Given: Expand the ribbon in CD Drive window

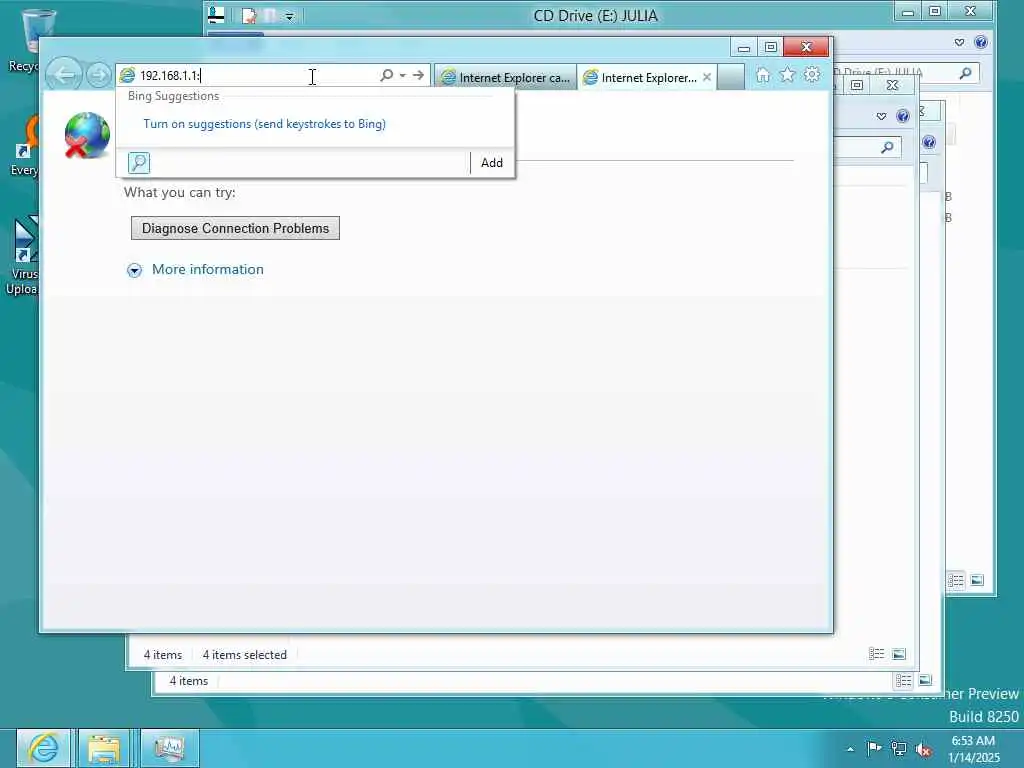Looking at the screenshot, I should pyautogui.click(x=959, y=42).
